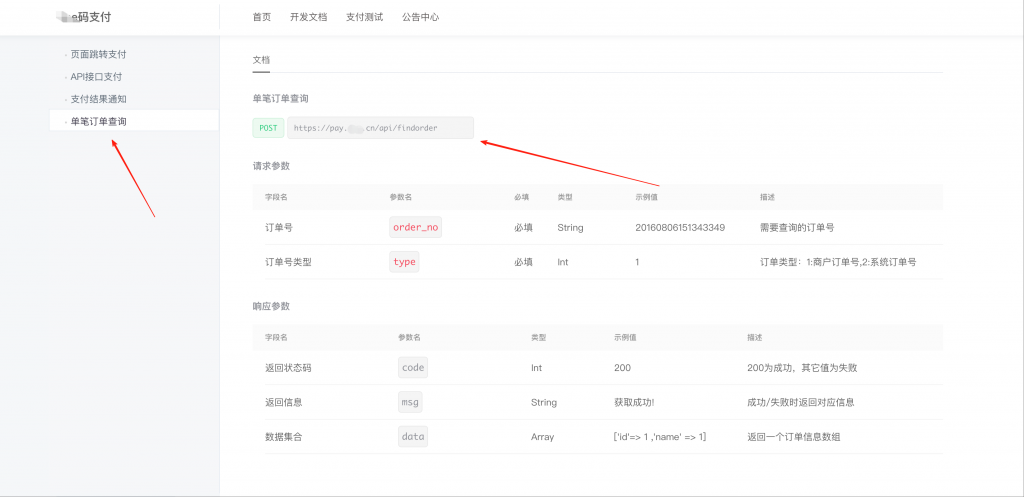Click the 单笔订单查询 section heading
Screen dimensions: 1024x497
(281, 99)
